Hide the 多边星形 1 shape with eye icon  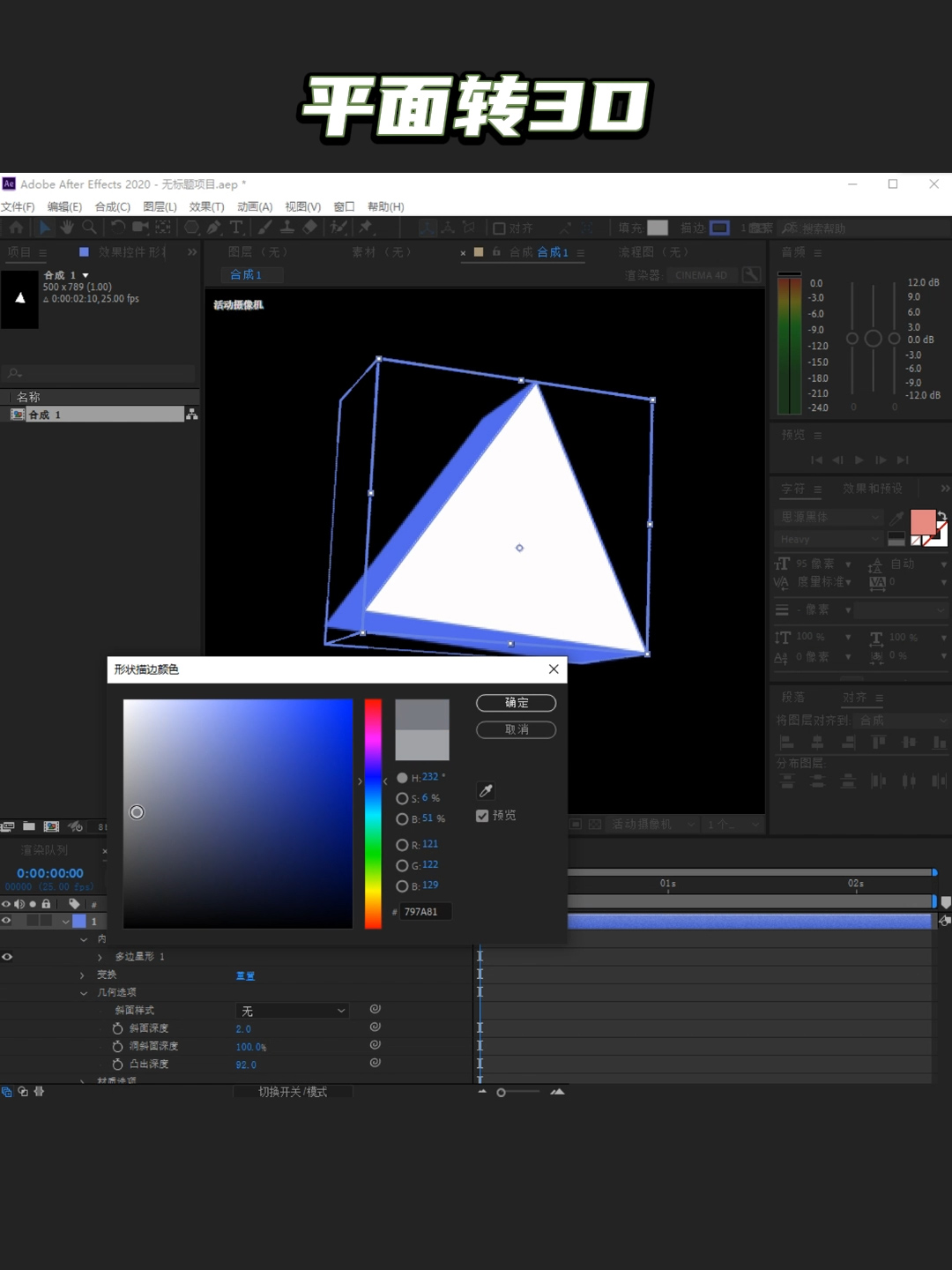point(7,957)
